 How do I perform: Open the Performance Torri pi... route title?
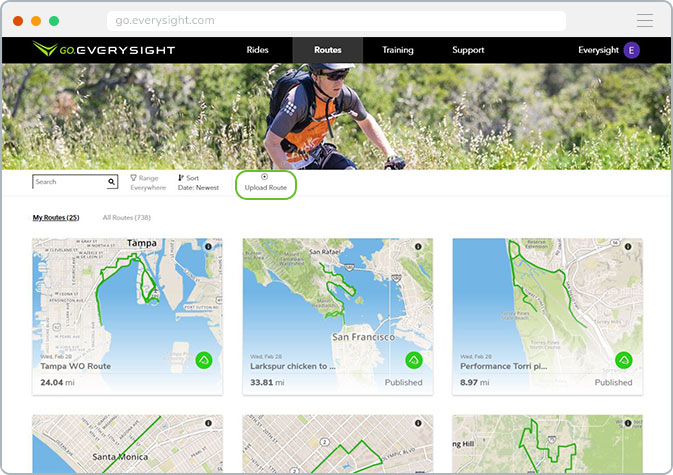[x=503, y=366]
